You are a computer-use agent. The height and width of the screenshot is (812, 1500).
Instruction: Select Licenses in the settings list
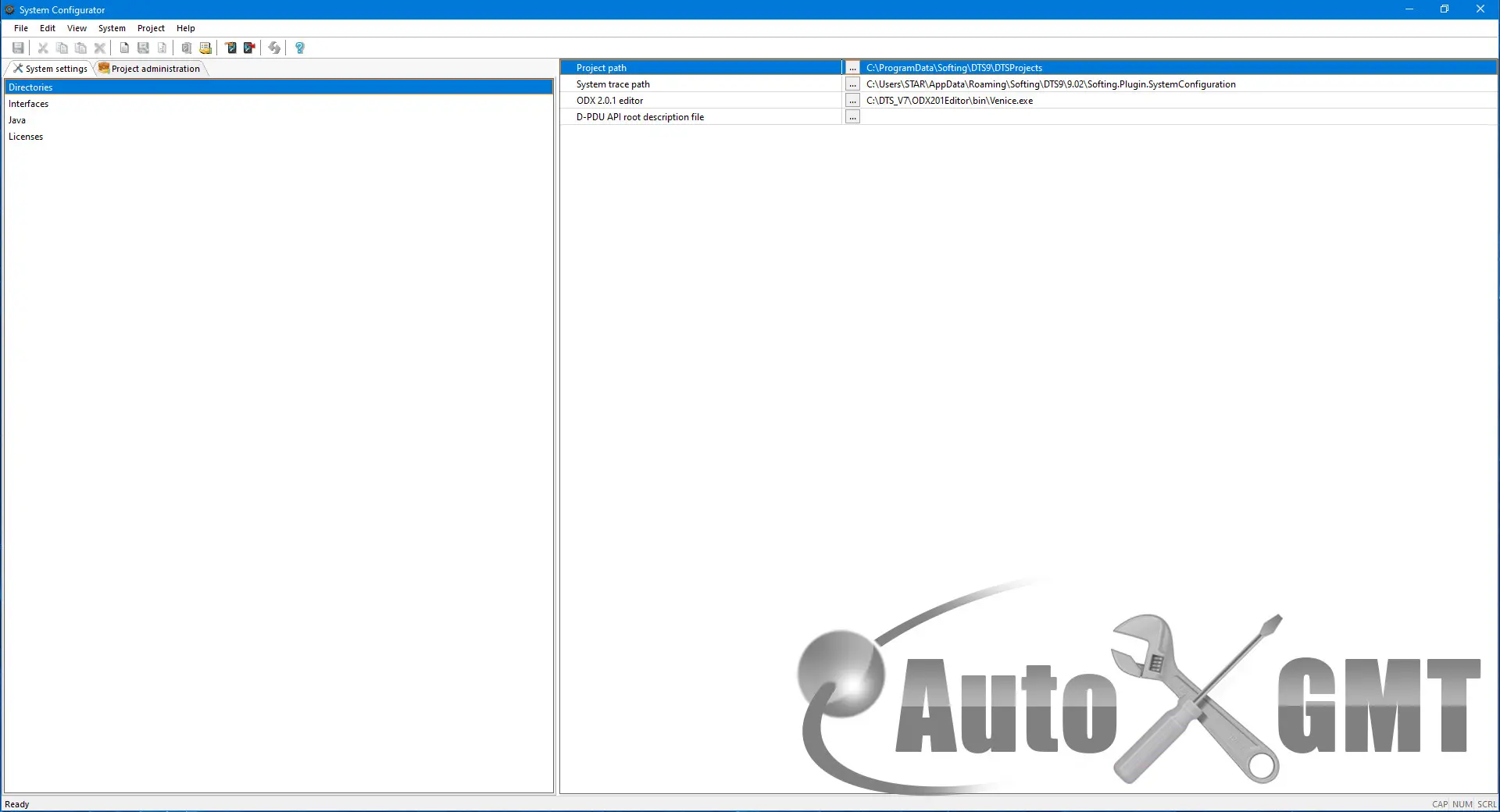[278, 137]
